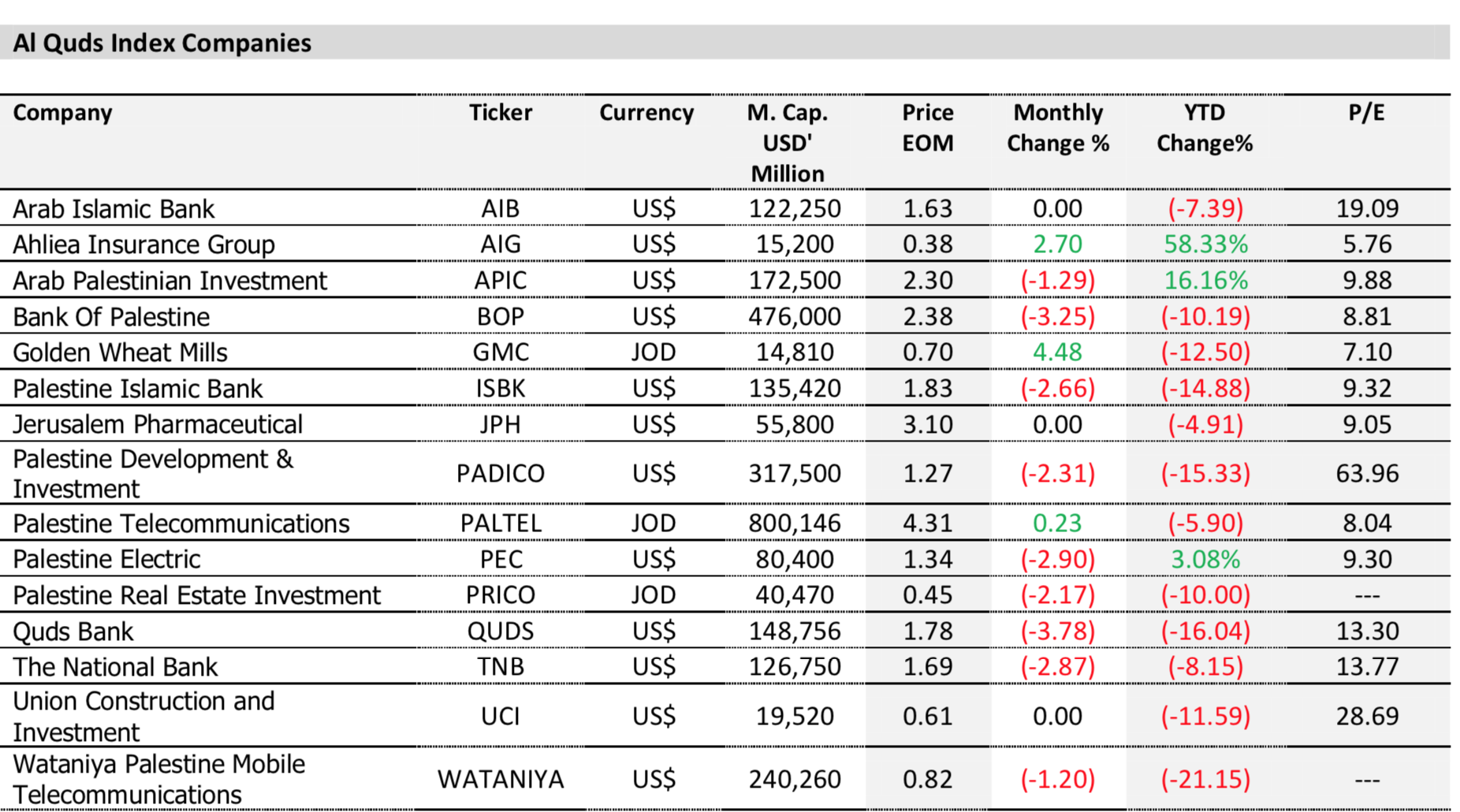The height and width of the screenshot is (812, 1460).
Task: Select the Arab Islamic Bank row name
Action: click(114, 209)
